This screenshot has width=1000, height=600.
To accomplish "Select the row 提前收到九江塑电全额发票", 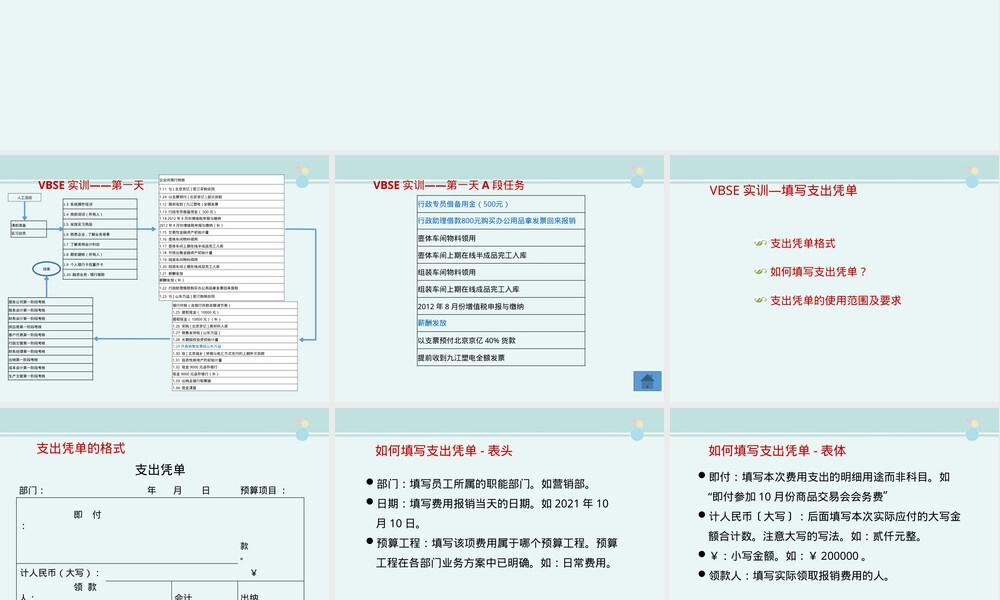I will coord(501,358).
